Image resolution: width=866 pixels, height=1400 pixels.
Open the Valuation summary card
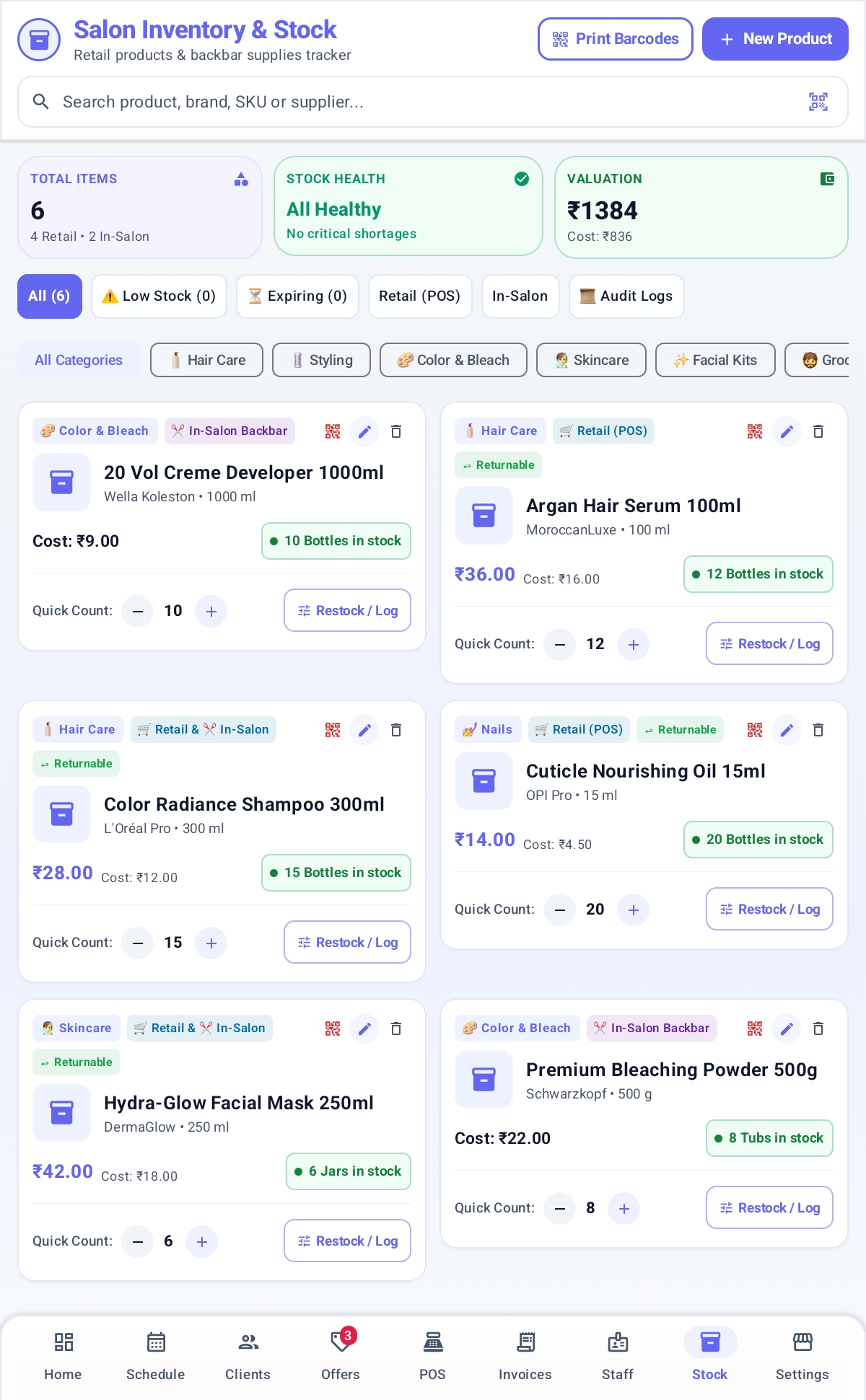point(701,208)
